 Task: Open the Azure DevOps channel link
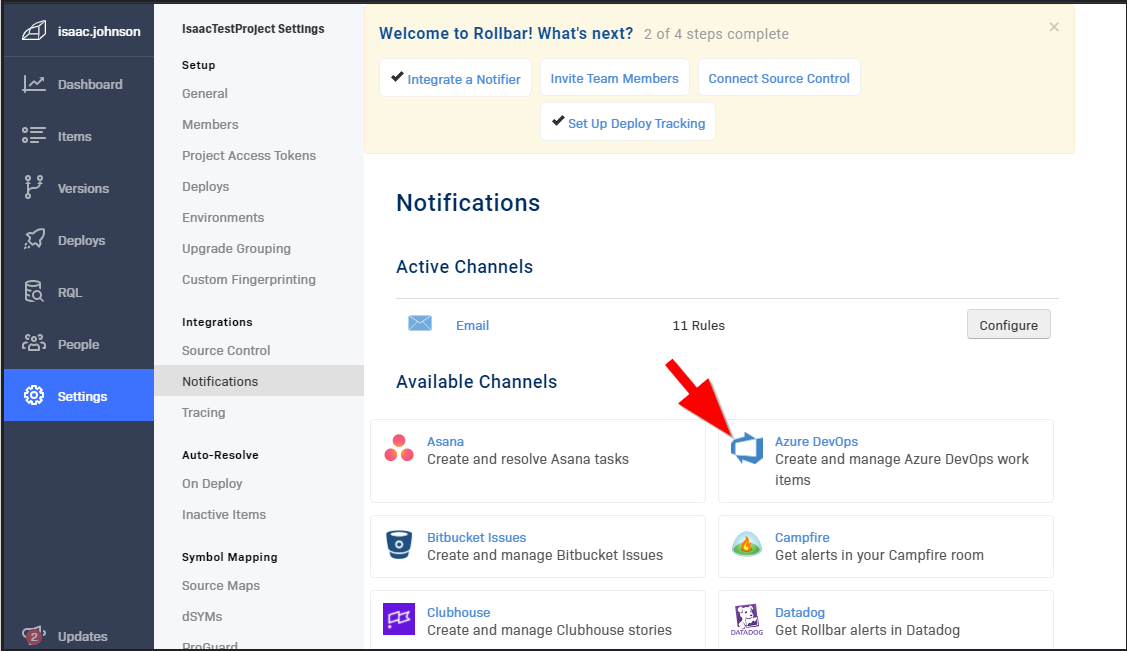[816, 441]
